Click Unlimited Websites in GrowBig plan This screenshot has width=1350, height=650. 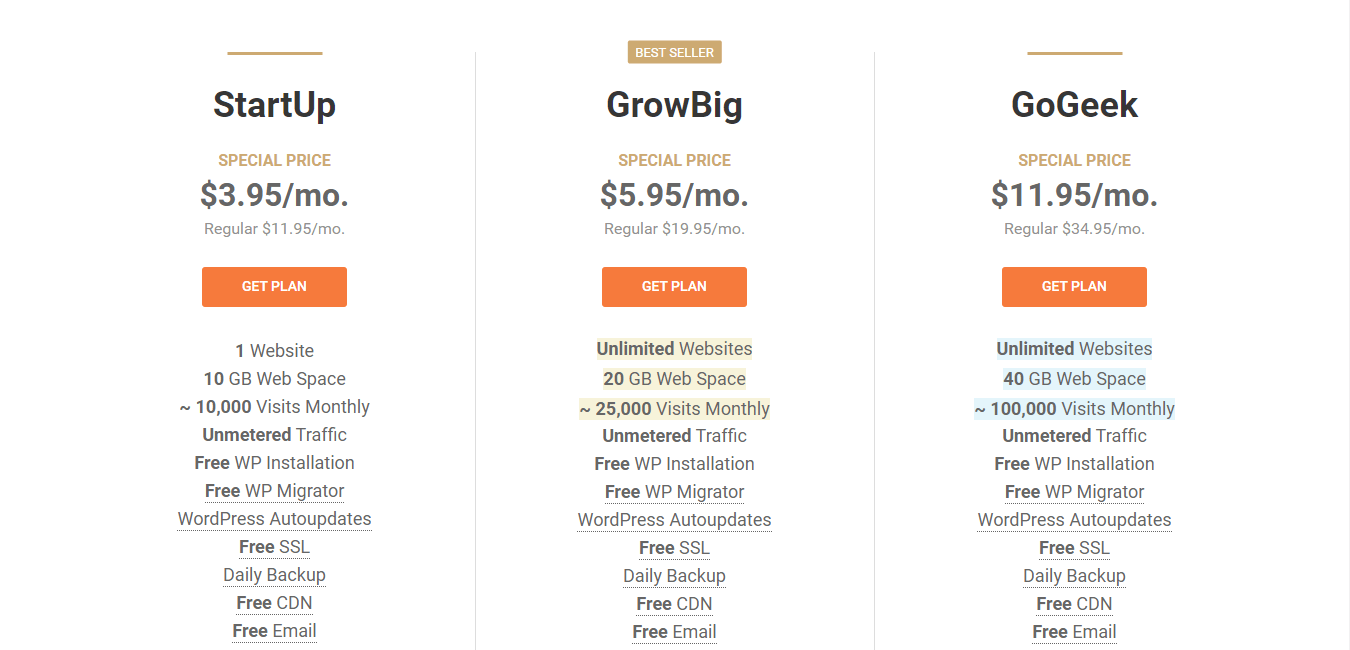tap(674, 349)
